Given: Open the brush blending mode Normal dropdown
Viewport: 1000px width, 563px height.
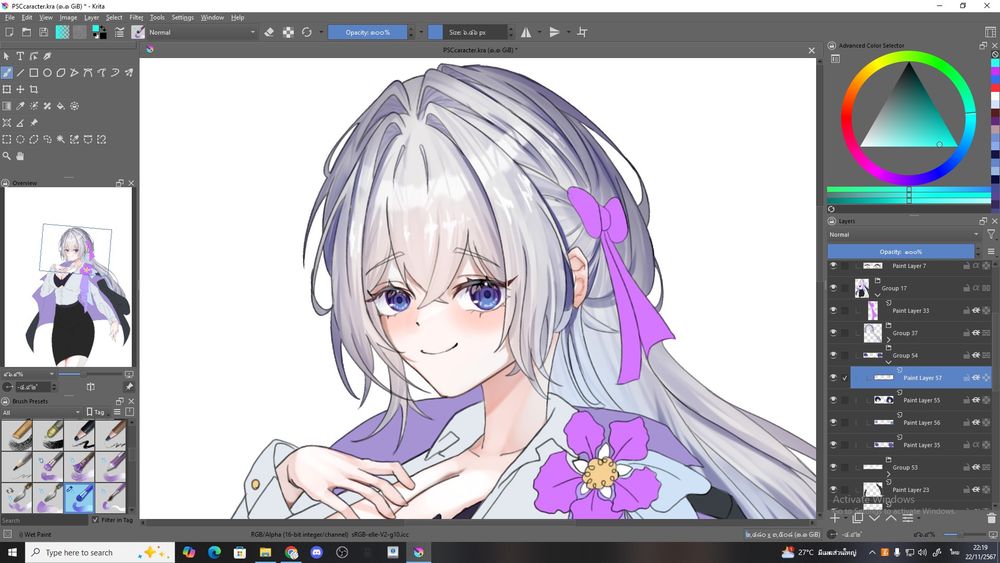Looking at the screenshot, I should (202, 32).
